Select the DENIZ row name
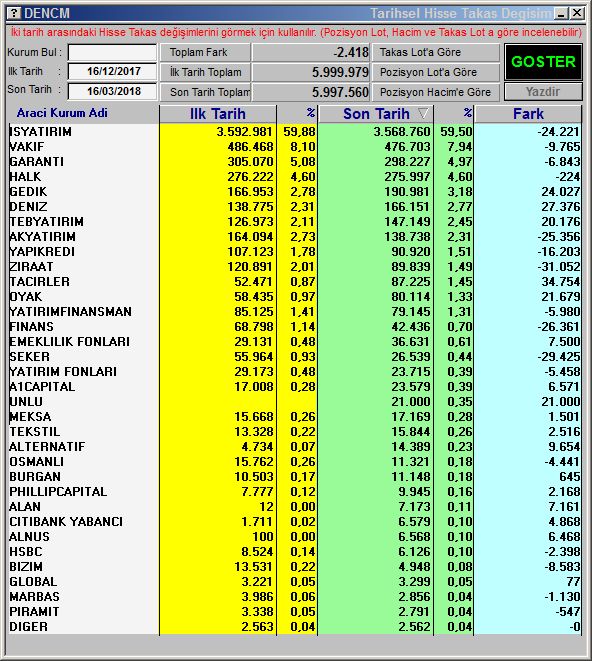This screenshot has height=661, width=592. (28, 207)
